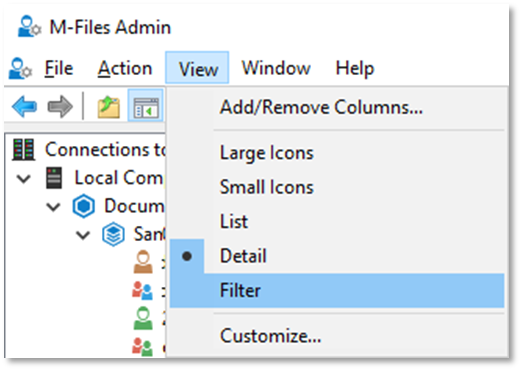The width and height of the screenshot is (522, 371).
Task: Click the Document Vaults hexagon icon
Action: pyautogui.click(x=83, y=206)
